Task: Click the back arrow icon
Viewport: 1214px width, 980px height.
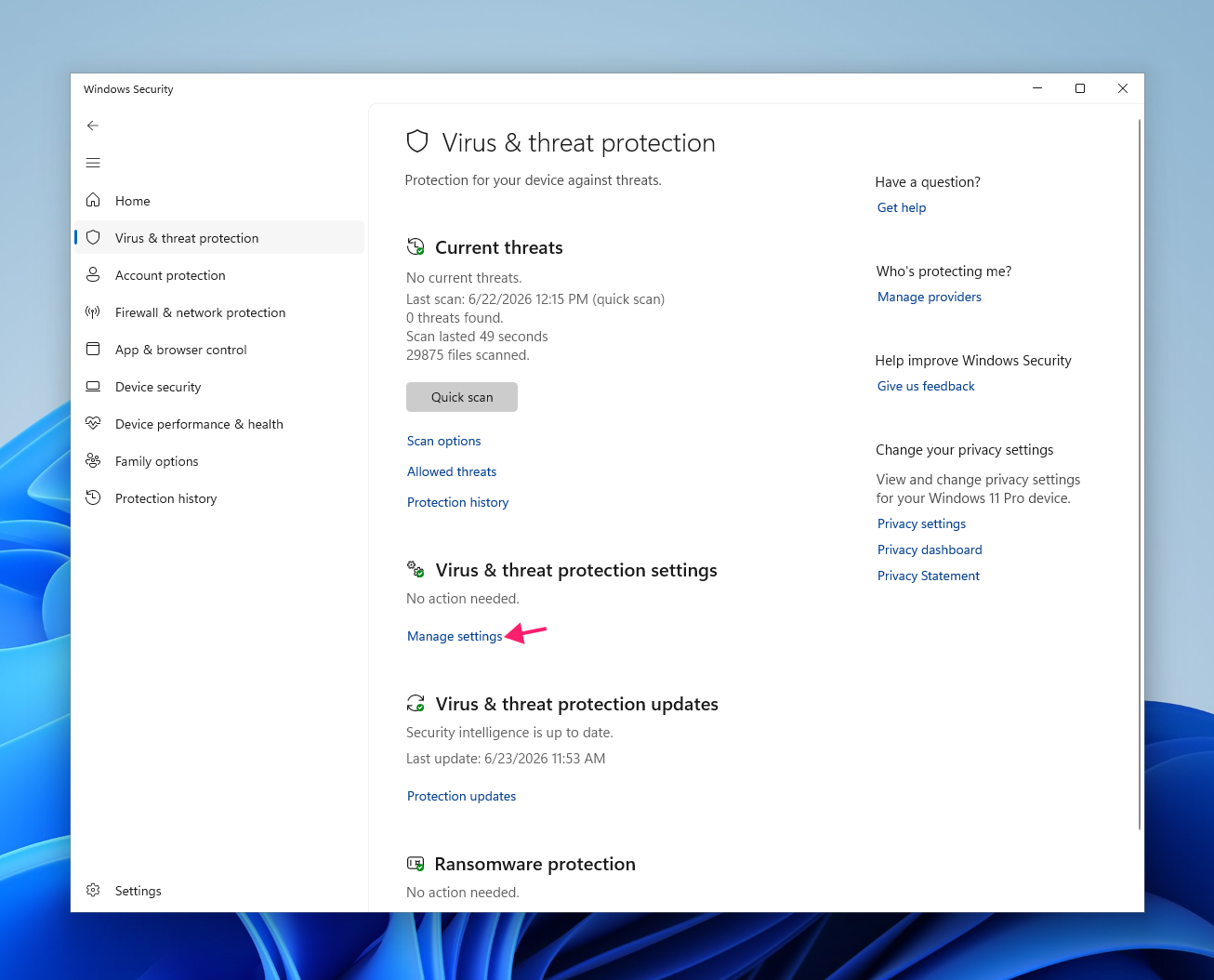Action: [x=93, y=126]
